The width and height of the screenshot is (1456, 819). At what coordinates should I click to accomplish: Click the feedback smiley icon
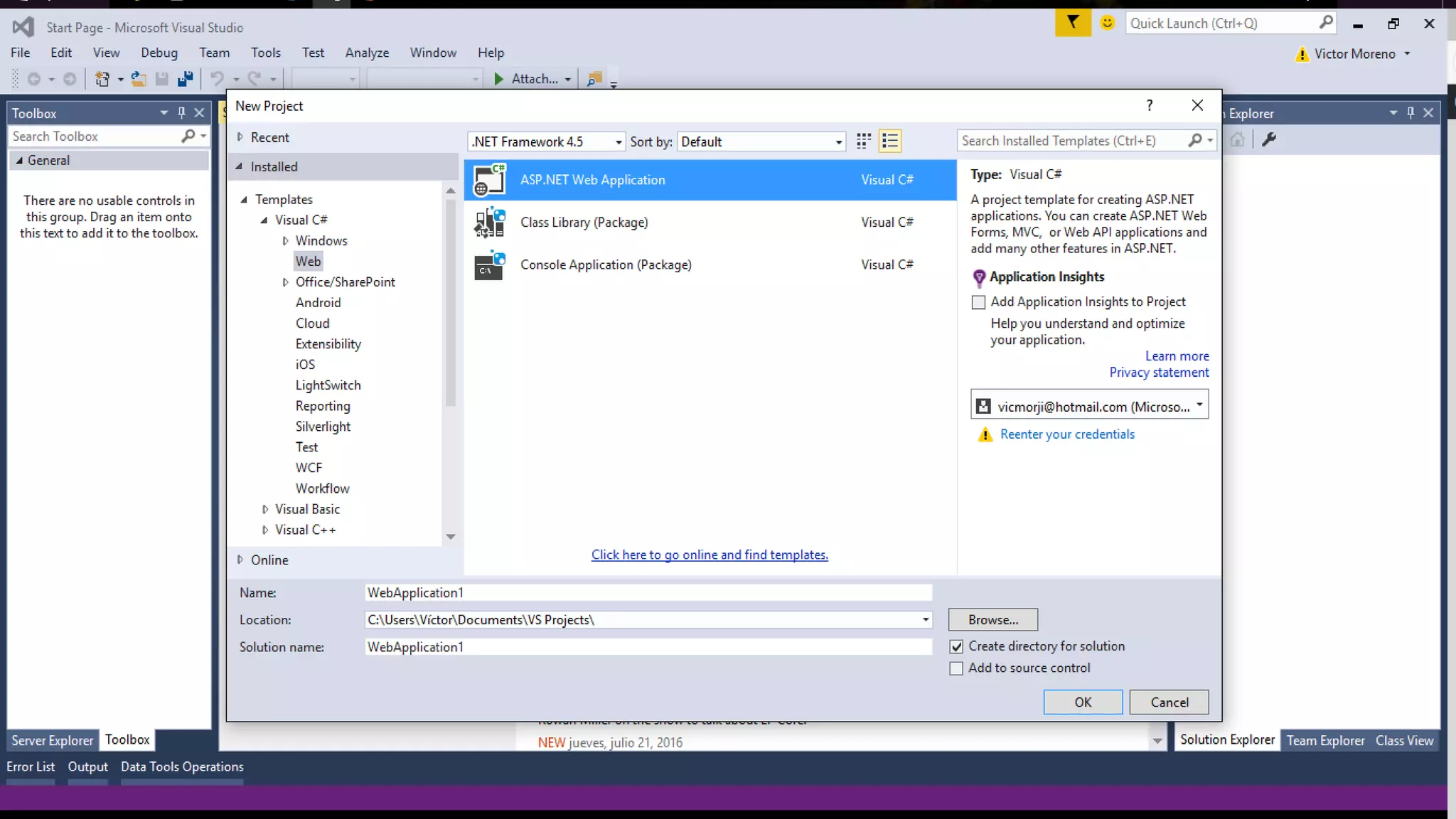(x=1107, y=23)
